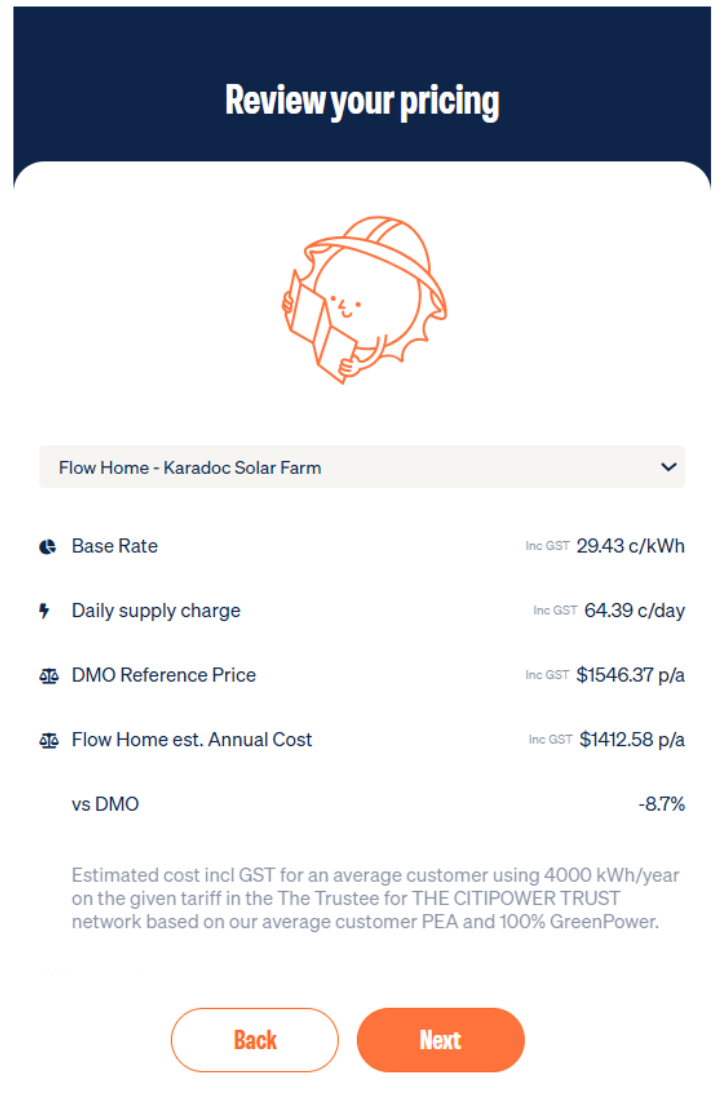Screen dimensions: 725x1105
Task: Click the Flow Home est. Annual Cost label
Action: point(192,740)
